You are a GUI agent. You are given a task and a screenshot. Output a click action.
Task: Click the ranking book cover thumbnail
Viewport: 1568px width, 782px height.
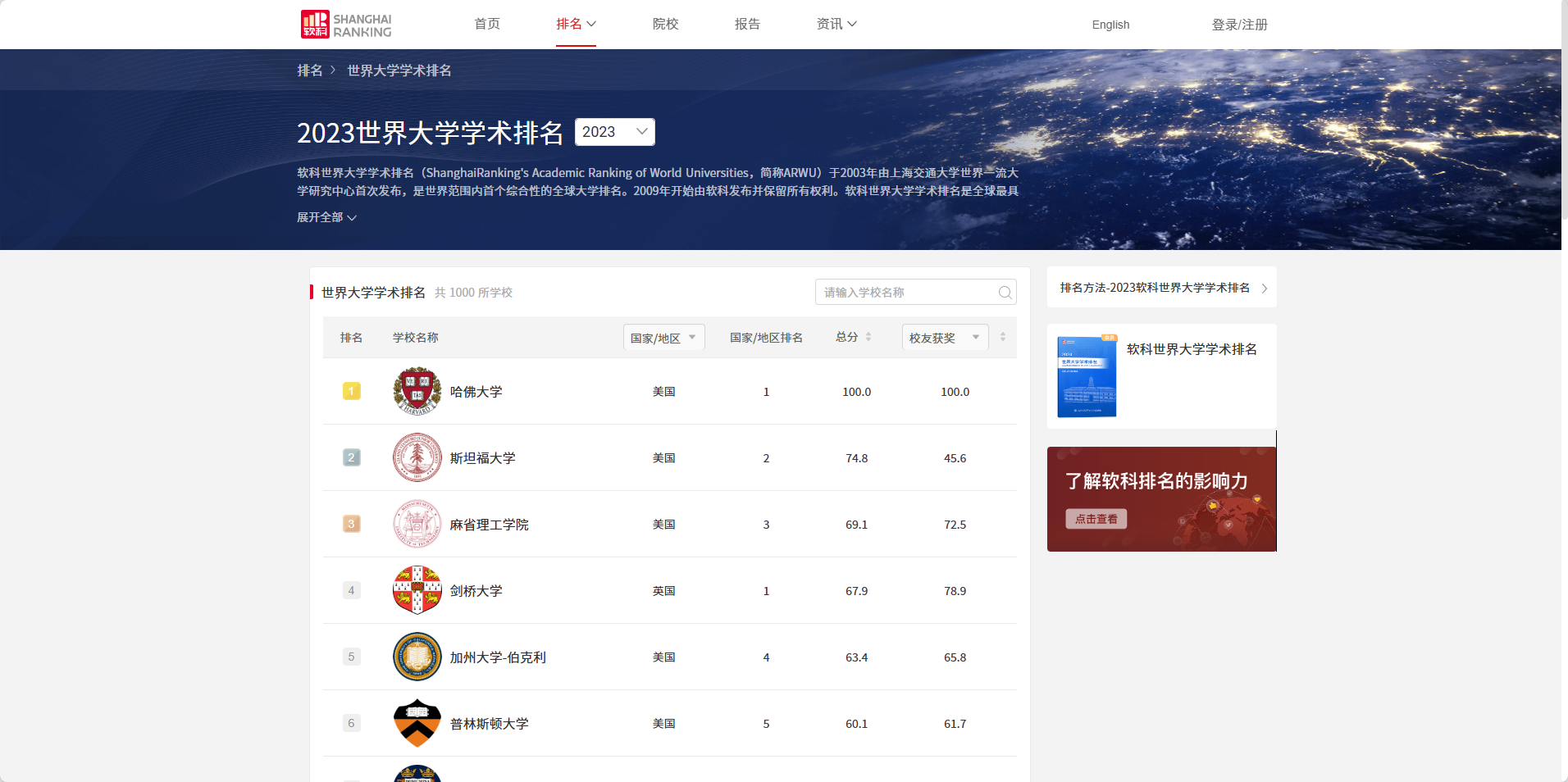pyautogui.click(x=1087, y=376)
